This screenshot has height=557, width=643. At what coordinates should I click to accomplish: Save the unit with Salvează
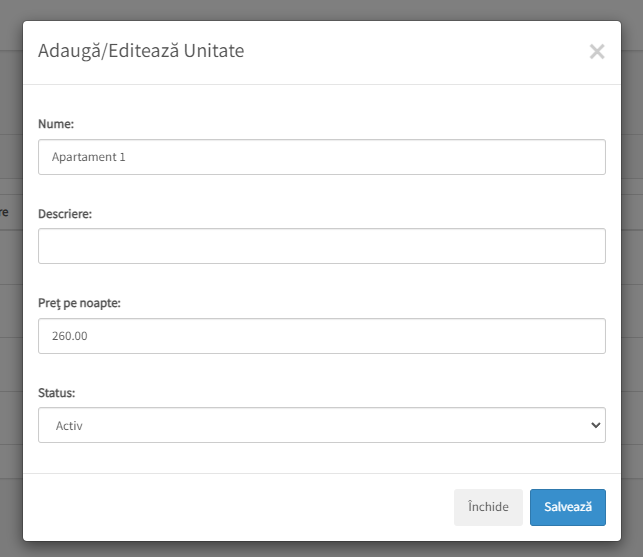tap(568, 507)
